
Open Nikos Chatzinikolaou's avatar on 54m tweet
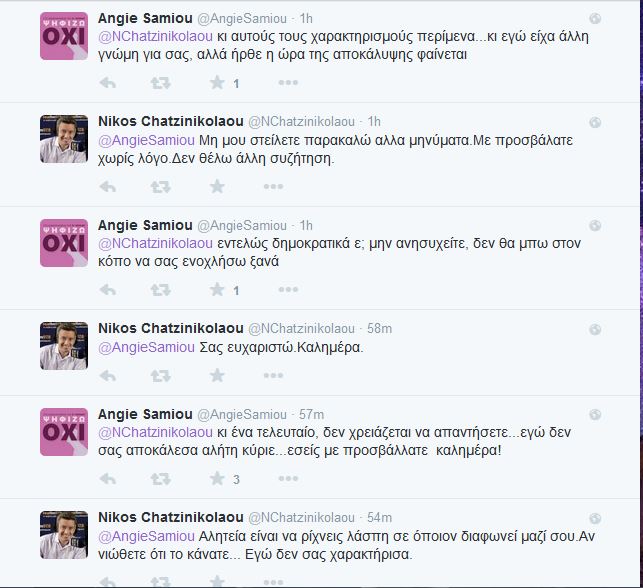tap(63, 537)
